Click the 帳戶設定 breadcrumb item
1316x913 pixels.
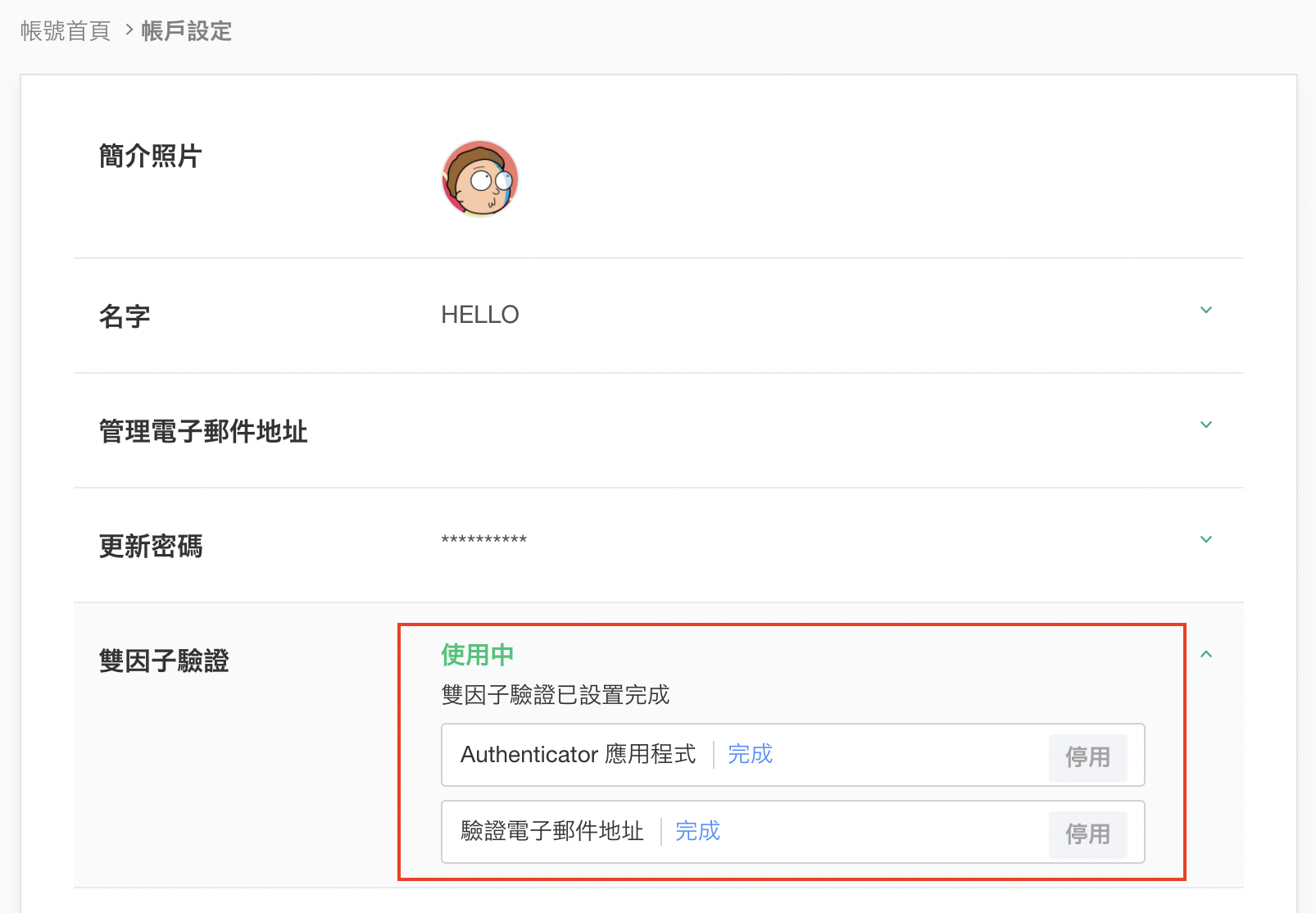(186, 31)
